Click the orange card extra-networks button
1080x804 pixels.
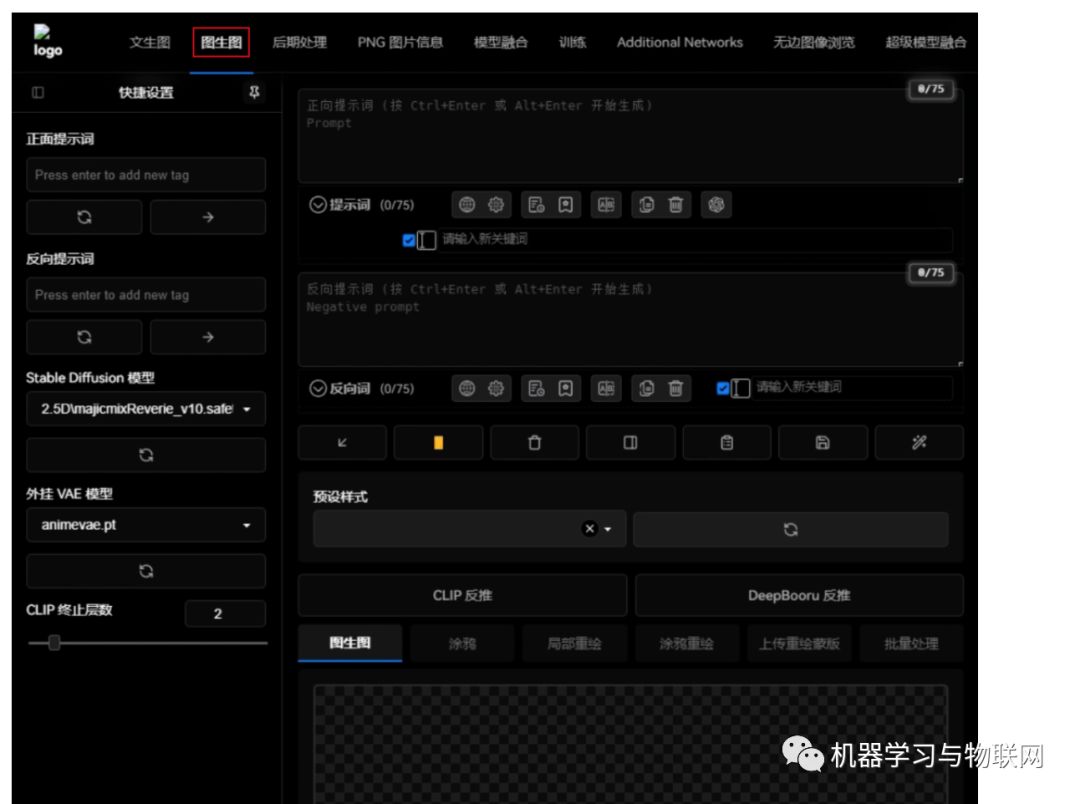[x=438, y=442]
